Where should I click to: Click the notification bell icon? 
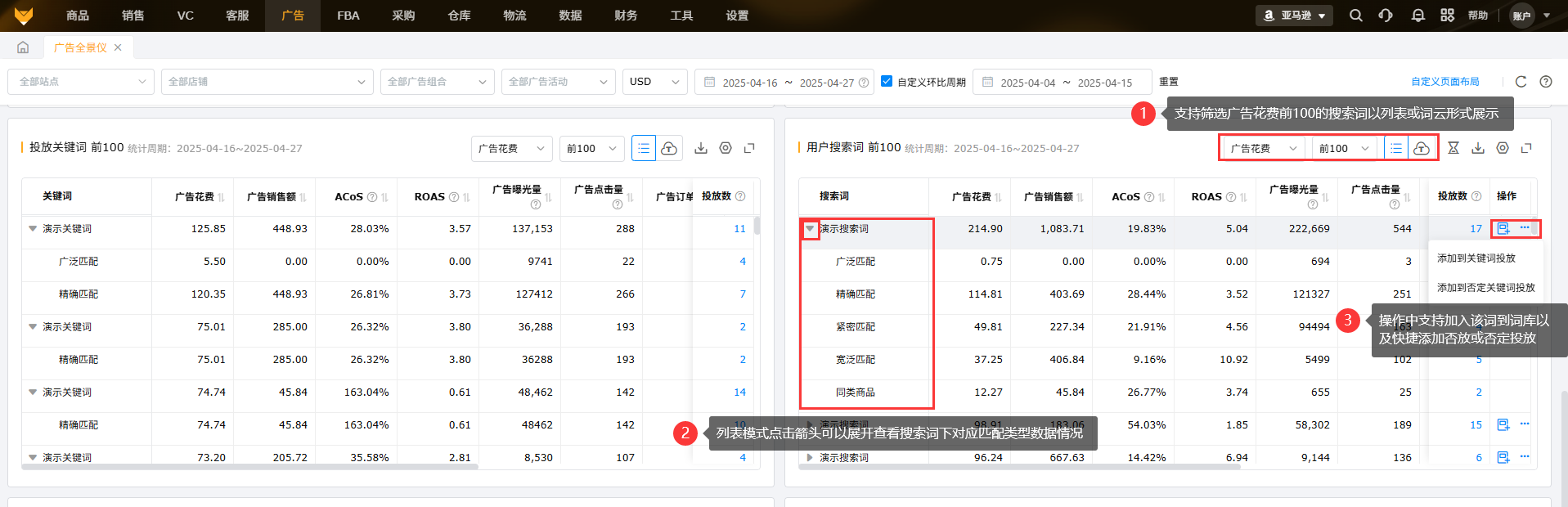tap(1417, 16)
